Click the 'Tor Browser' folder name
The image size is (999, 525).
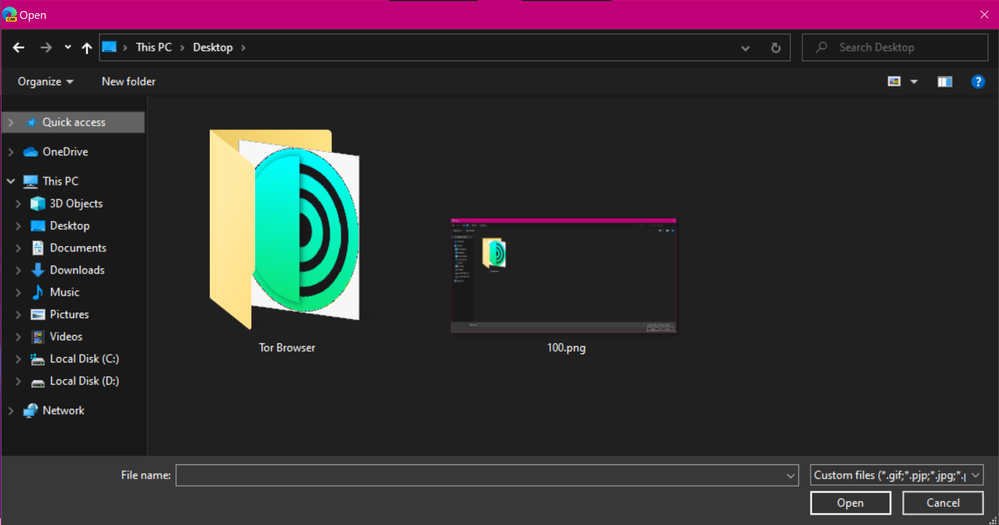point(287,348)
